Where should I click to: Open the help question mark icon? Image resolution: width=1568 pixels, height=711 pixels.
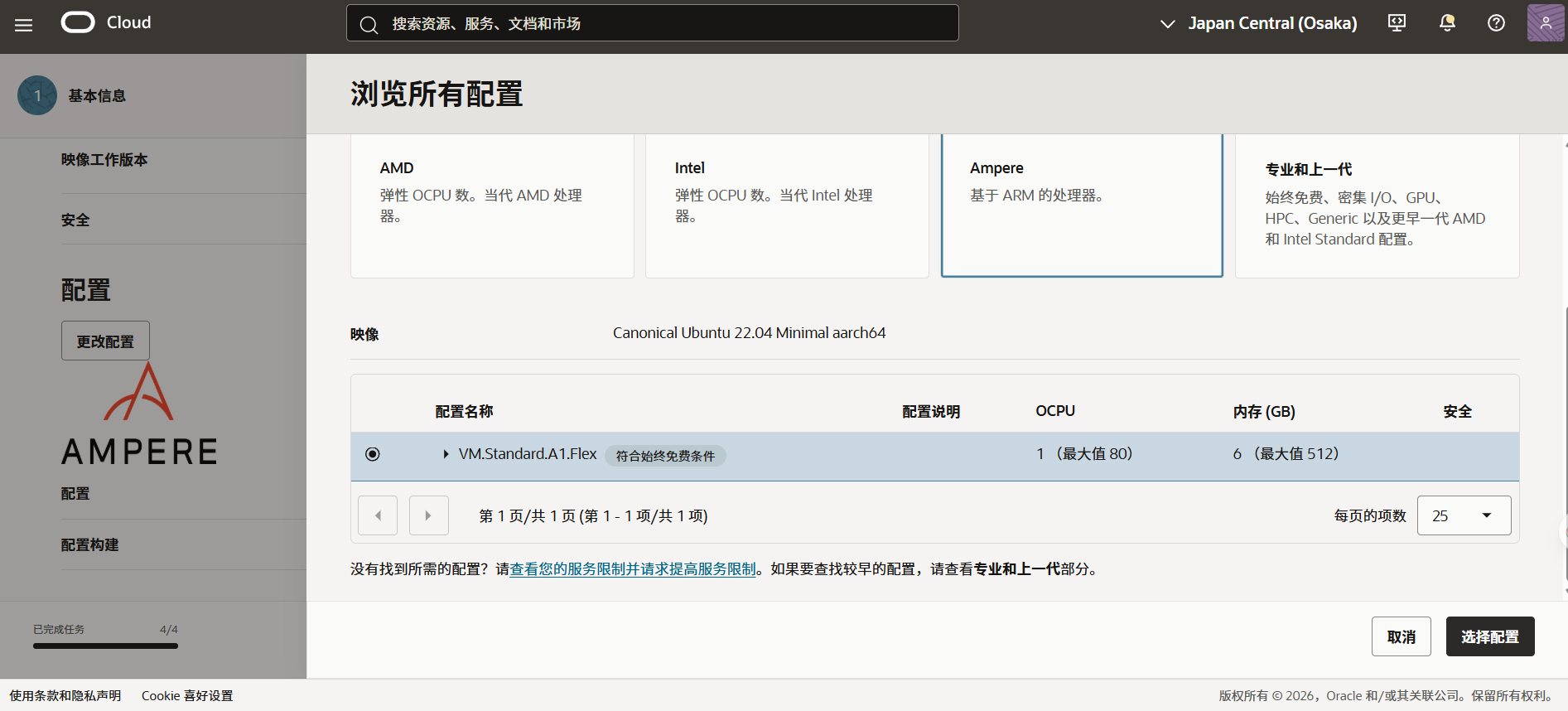point(1496,23)
